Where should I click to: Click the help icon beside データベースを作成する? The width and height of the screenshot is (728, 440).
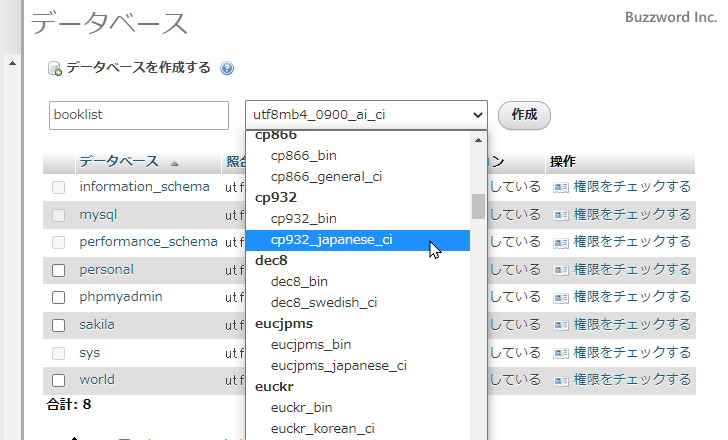227,68
